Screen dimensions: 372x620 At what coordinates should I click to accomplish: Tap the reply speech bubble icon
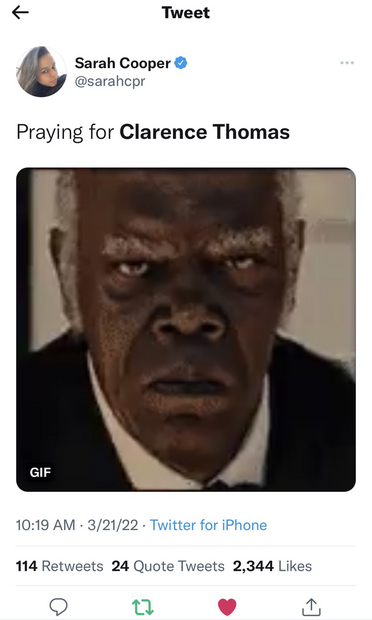tap(59, 607)
